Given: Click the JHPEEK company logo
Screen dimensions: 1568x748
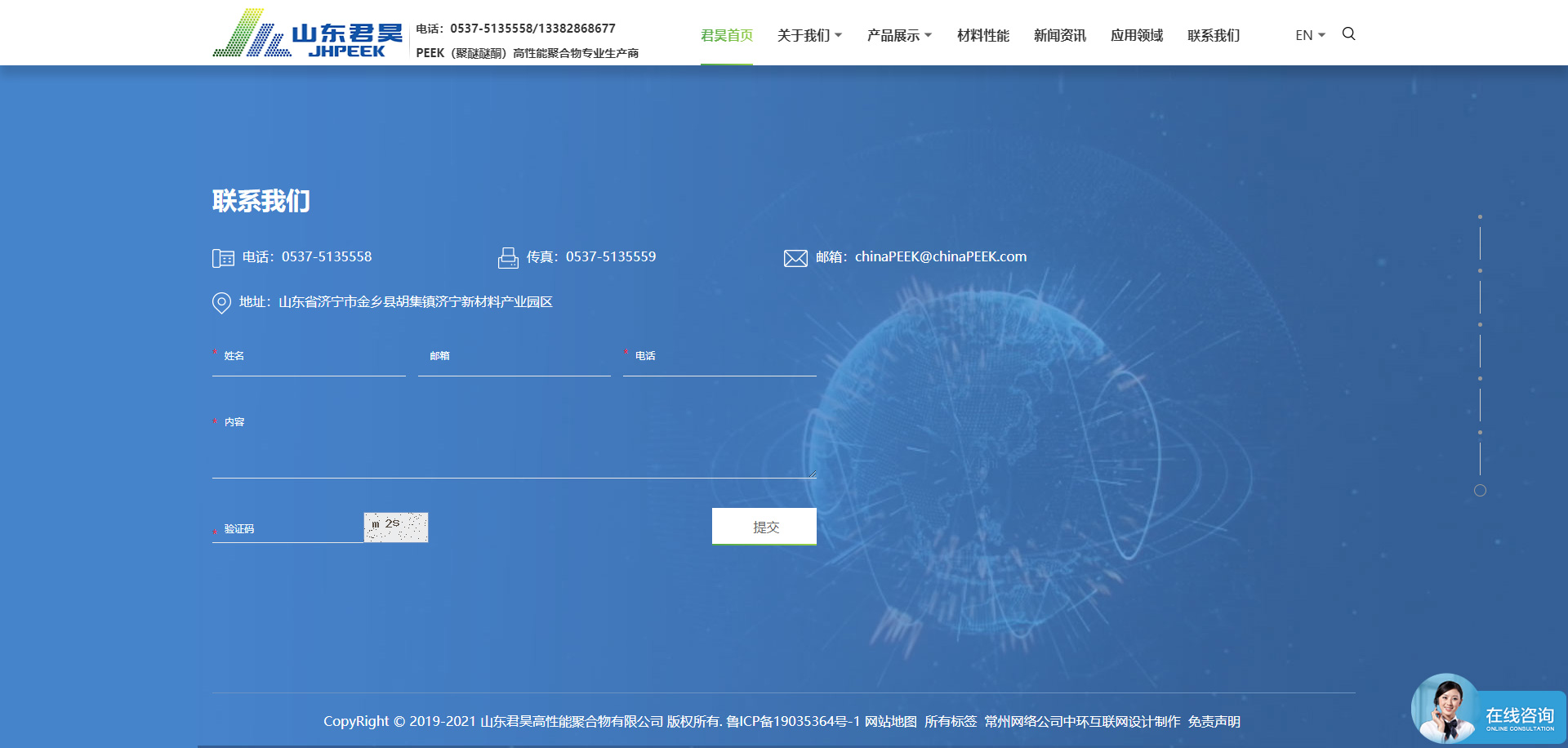Looking at the screenshot, I should click(308, 33).
